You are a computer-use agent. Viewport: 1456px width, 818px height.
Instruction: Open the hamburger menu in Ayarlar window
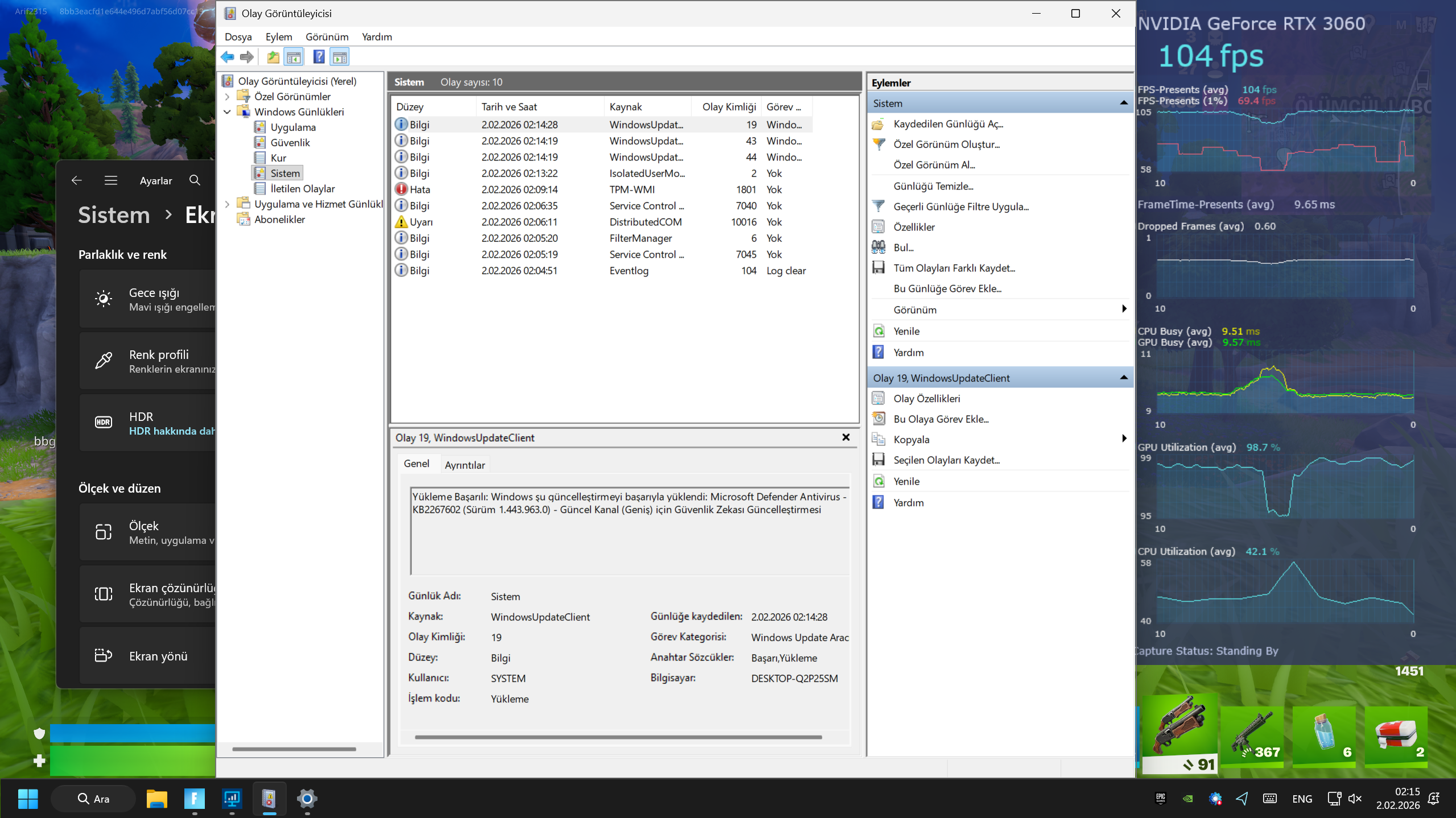click(111, 180)
